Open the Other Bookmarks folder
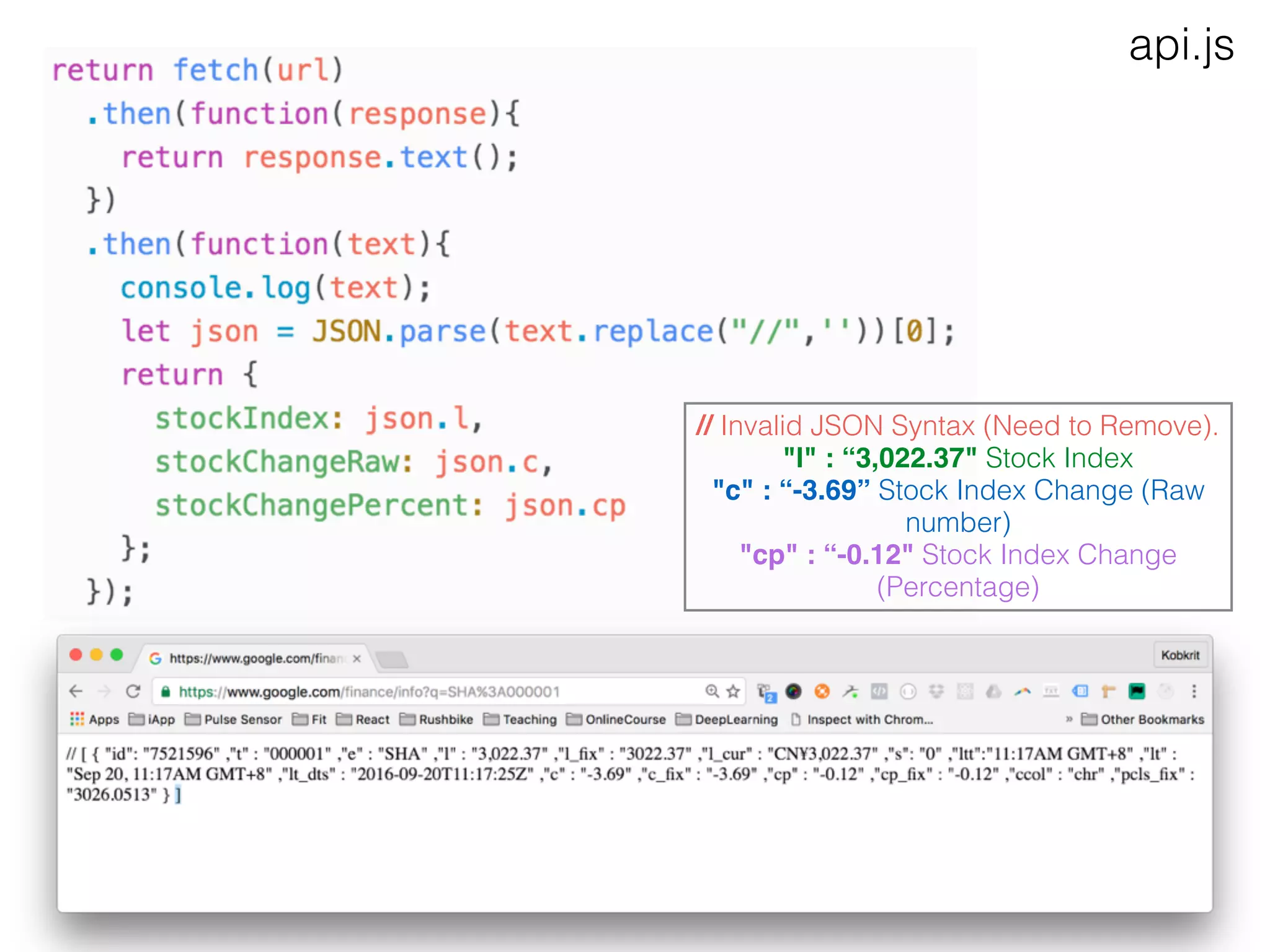 click(1143, 719)
